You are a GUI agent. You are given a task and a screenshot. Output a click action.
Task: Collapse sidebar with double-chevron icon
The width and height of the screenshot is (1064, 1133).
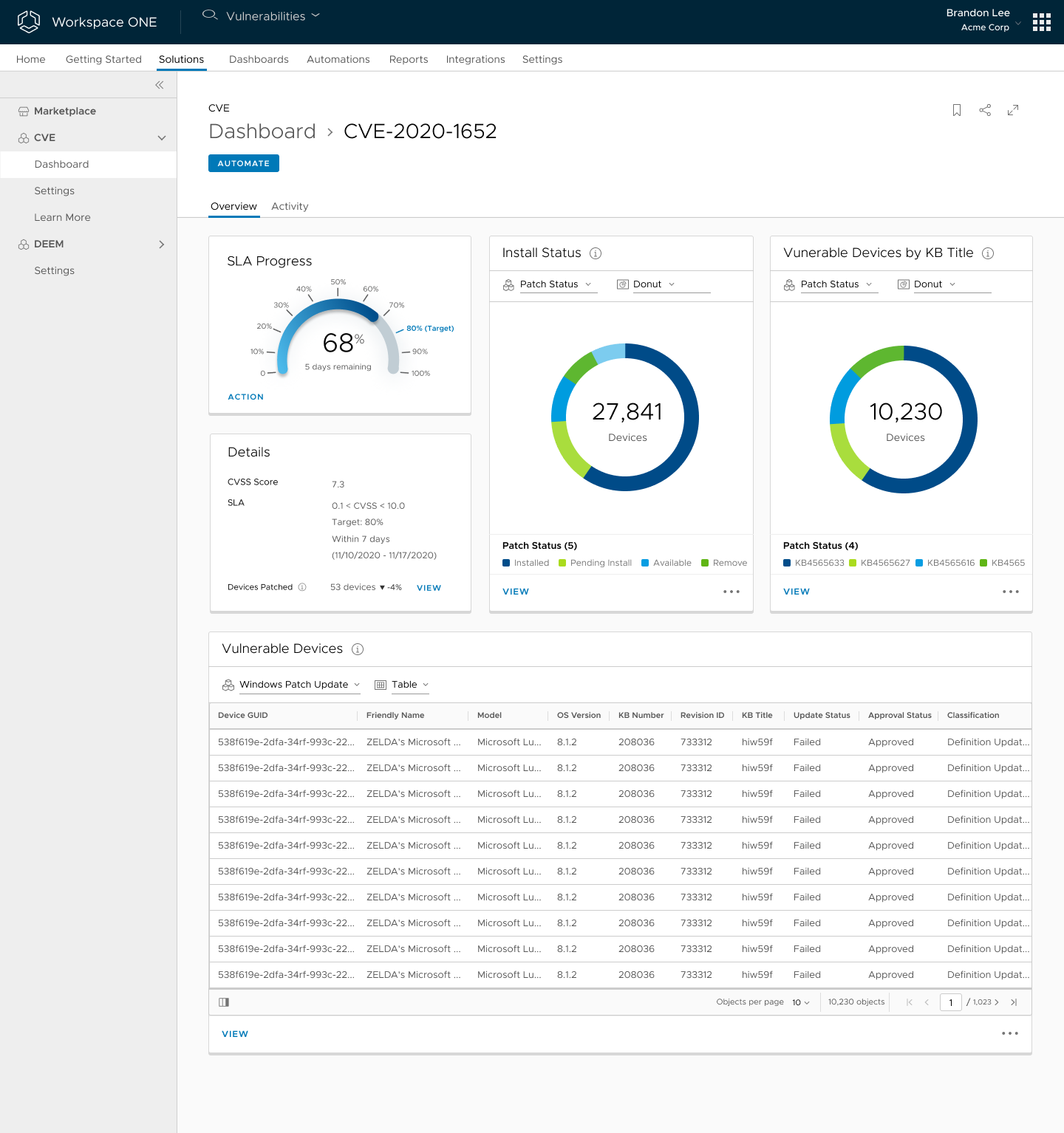[x=160, y=85]
